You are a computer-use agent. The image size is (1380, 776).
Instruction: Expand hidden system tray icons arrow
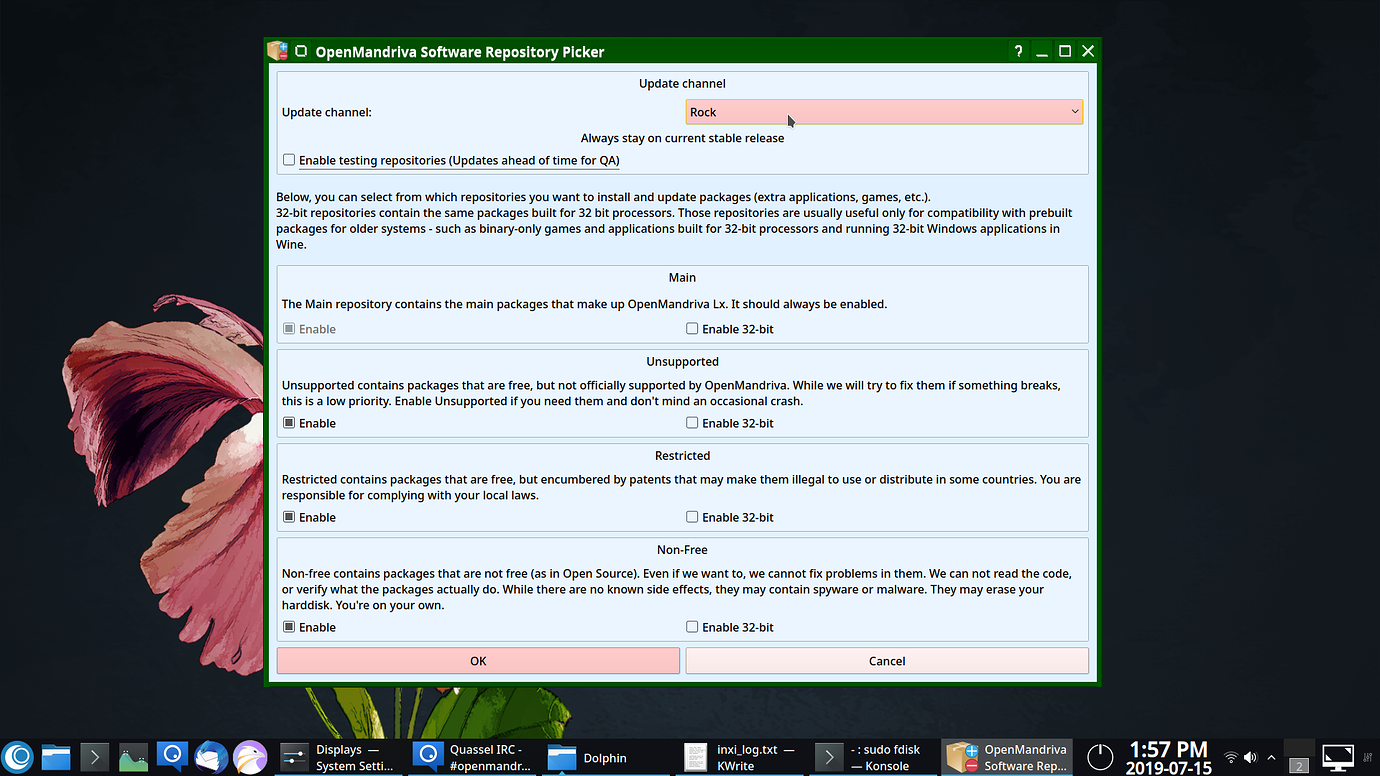(1271, 758)
